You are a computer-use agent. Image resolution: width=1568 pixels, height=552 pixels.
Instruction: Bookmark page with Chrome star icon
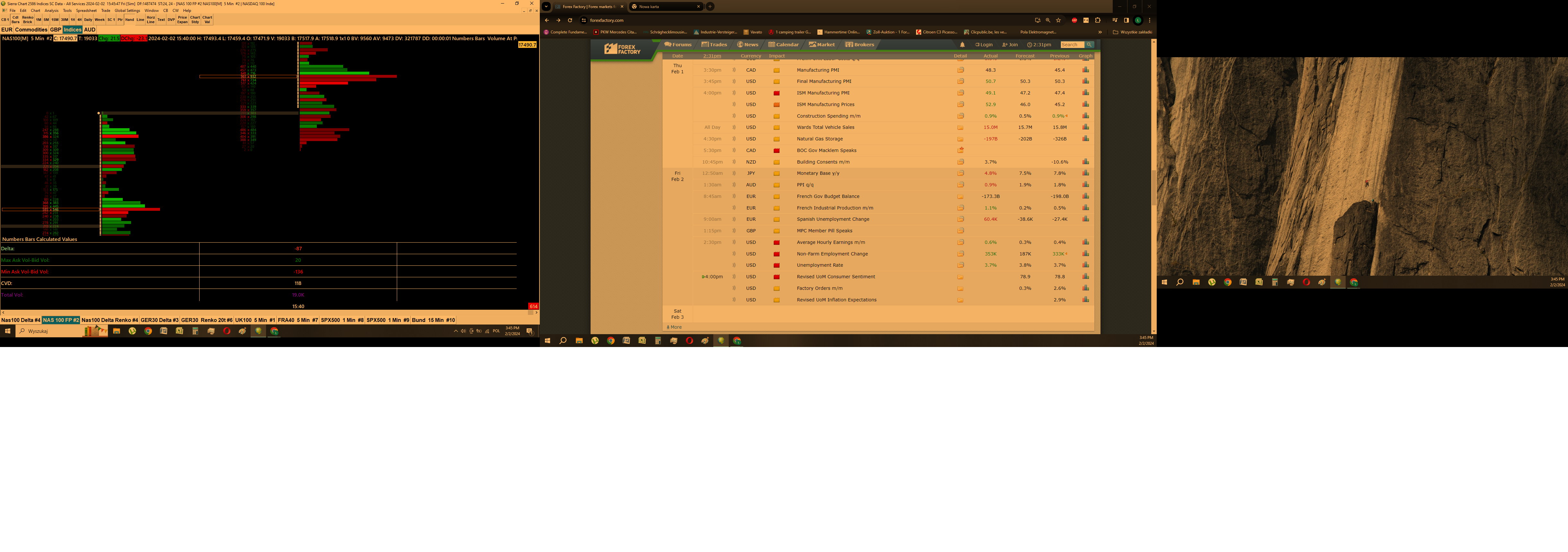(x=1058, y=20)
